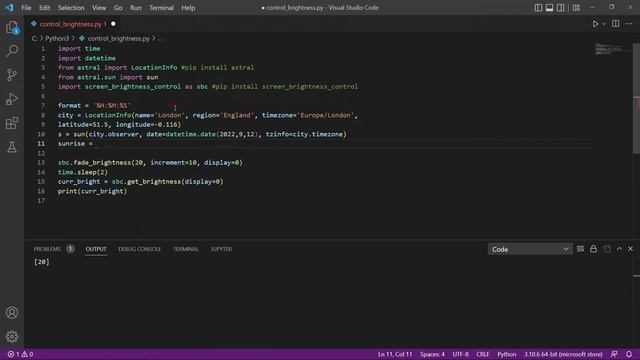Open the View menu
The width and height of the screenshot is (640, 360).
pyautogui.click(x=99, y=8)
